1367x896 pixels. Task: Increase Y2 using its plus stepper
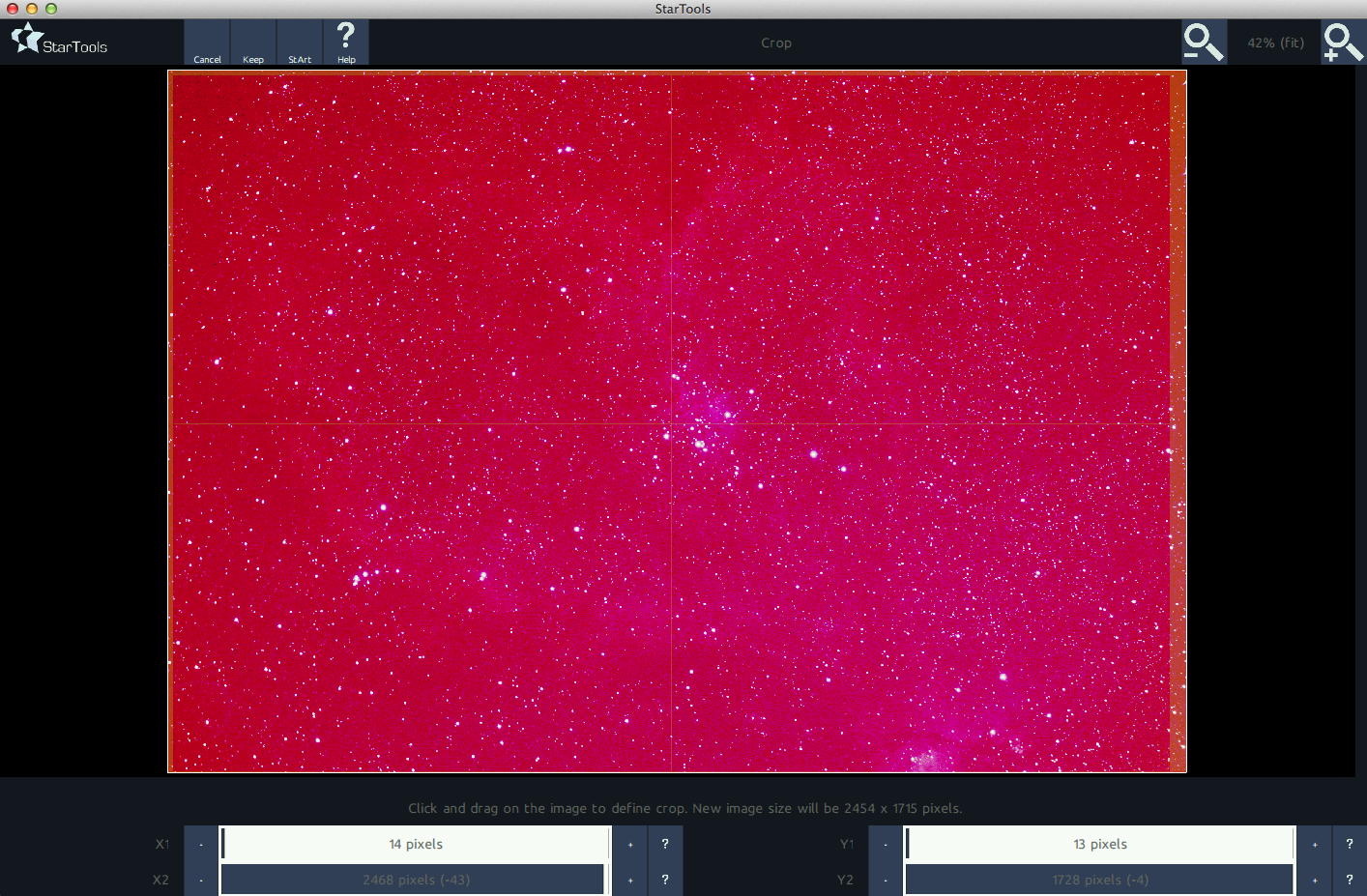point(1315,879)
